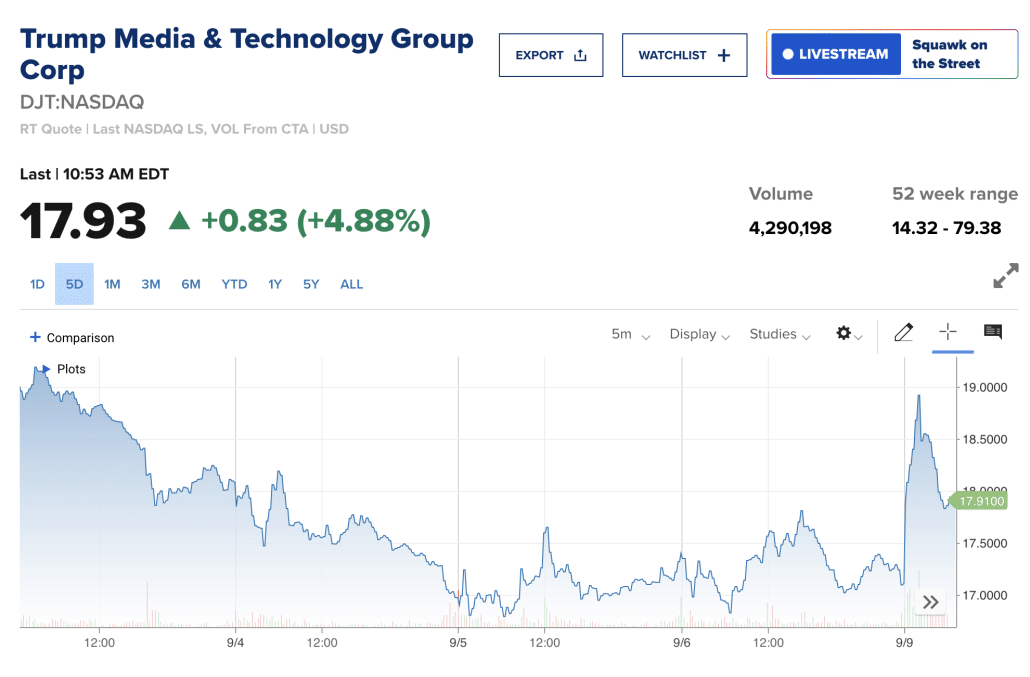Open chart settings gear menu

[848, 334]
